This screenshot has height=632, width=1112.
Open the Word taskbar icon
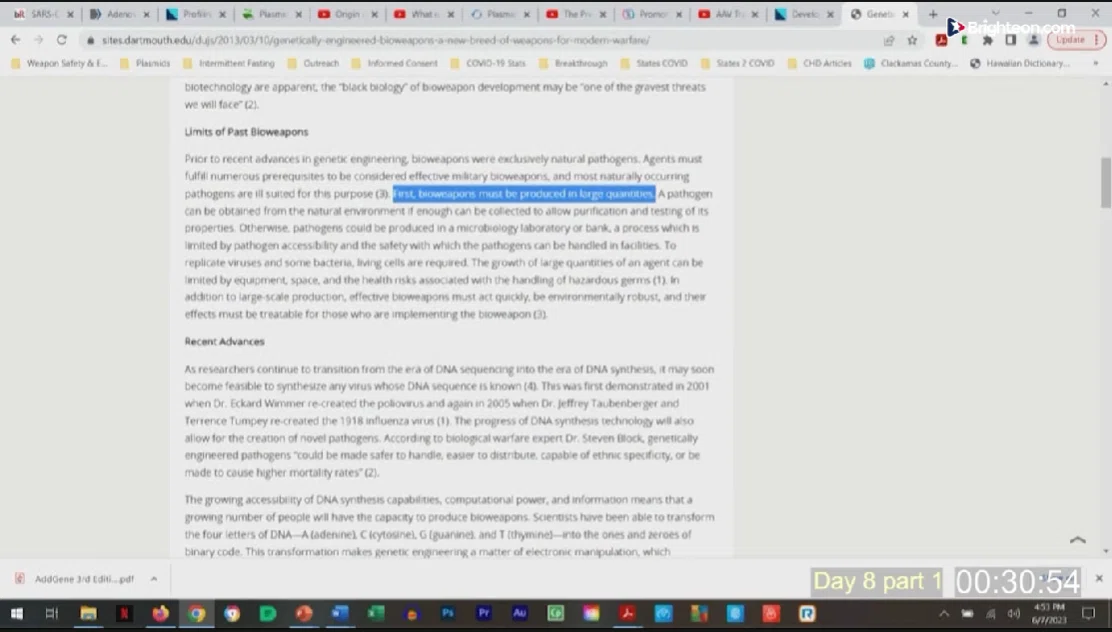[340, 614]
